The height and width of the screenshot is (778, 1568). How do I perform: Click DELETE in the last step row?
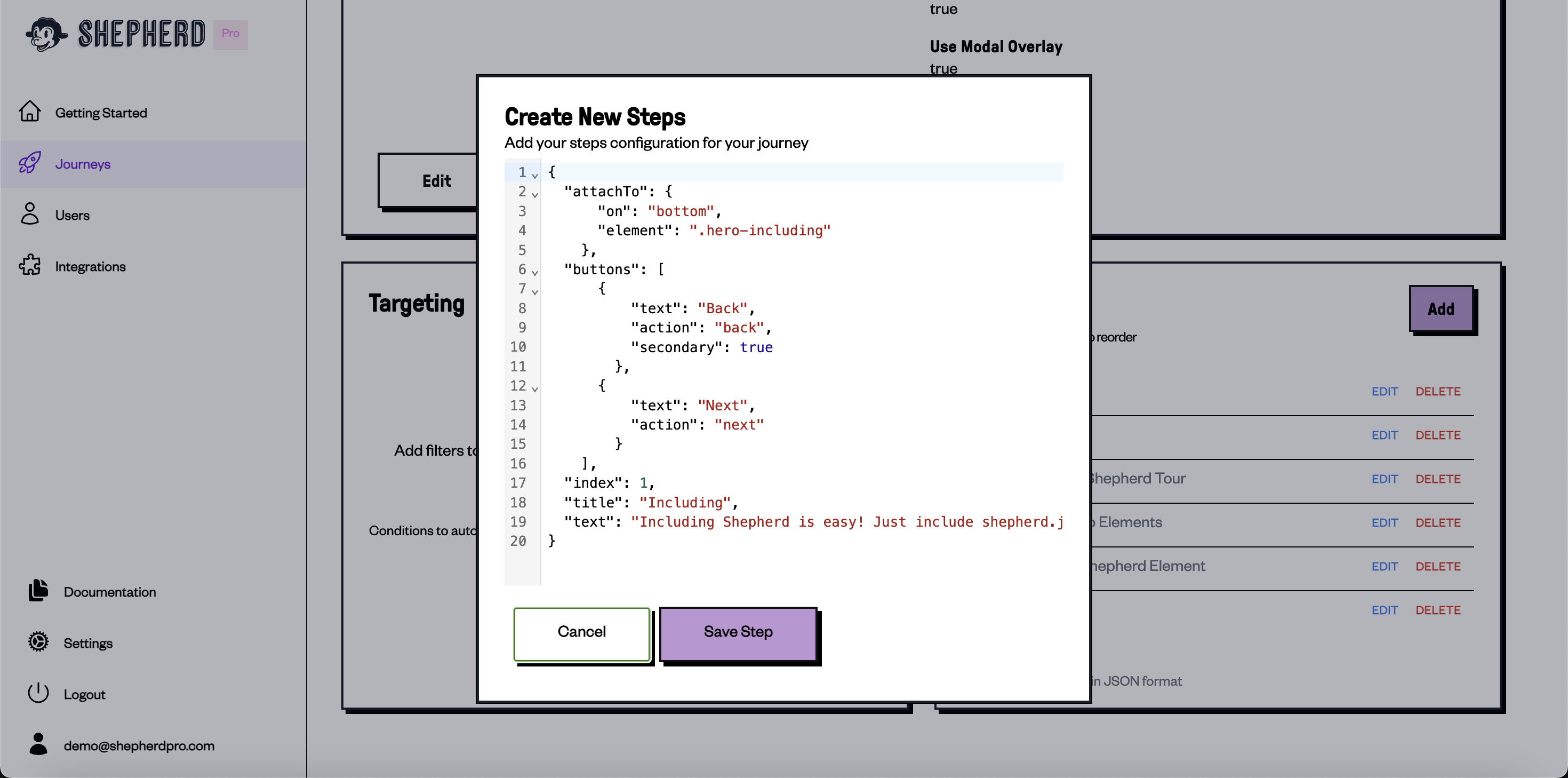[x=1438, y=610]
